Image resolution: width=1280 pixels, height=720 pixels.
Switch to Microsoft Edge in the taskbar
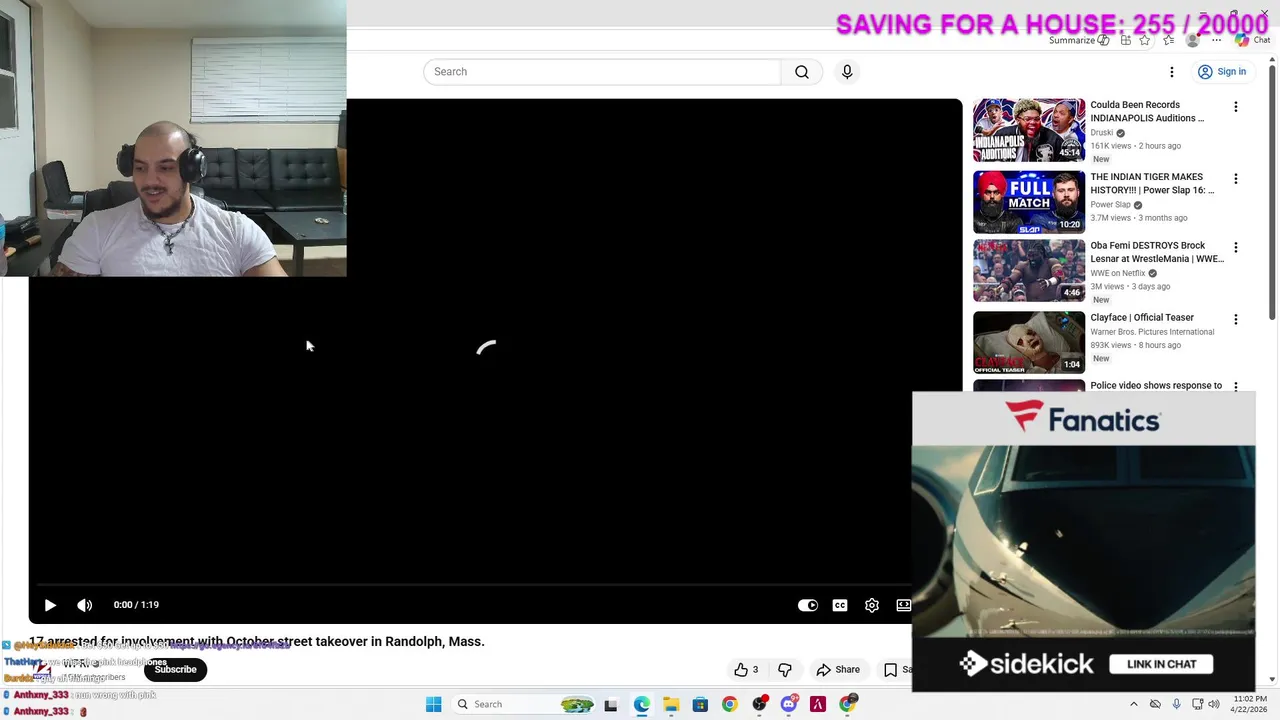[641, 704]
